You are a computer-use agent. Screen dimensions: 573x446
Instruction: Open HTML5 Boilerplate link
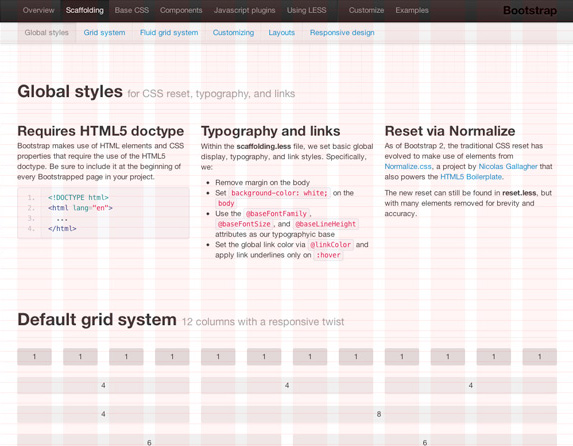pos(471,177)
